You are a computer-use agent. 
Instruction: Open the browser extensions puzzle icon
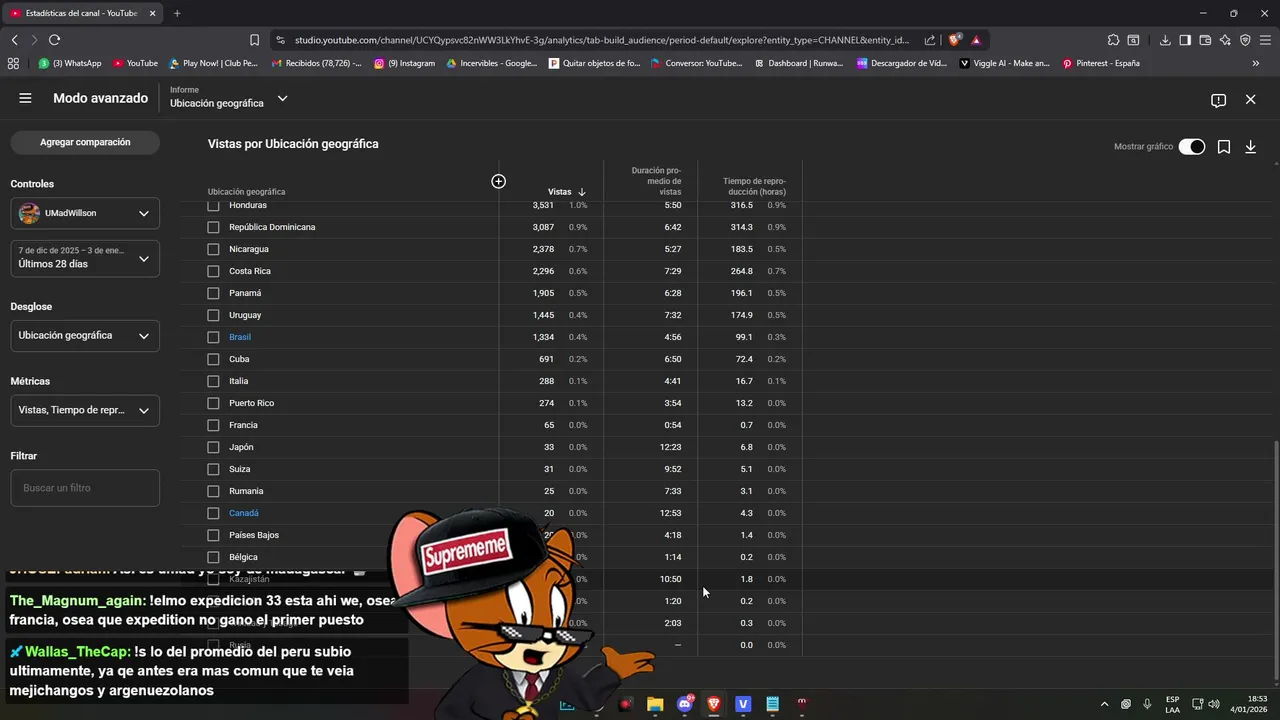pos(1113,40)
